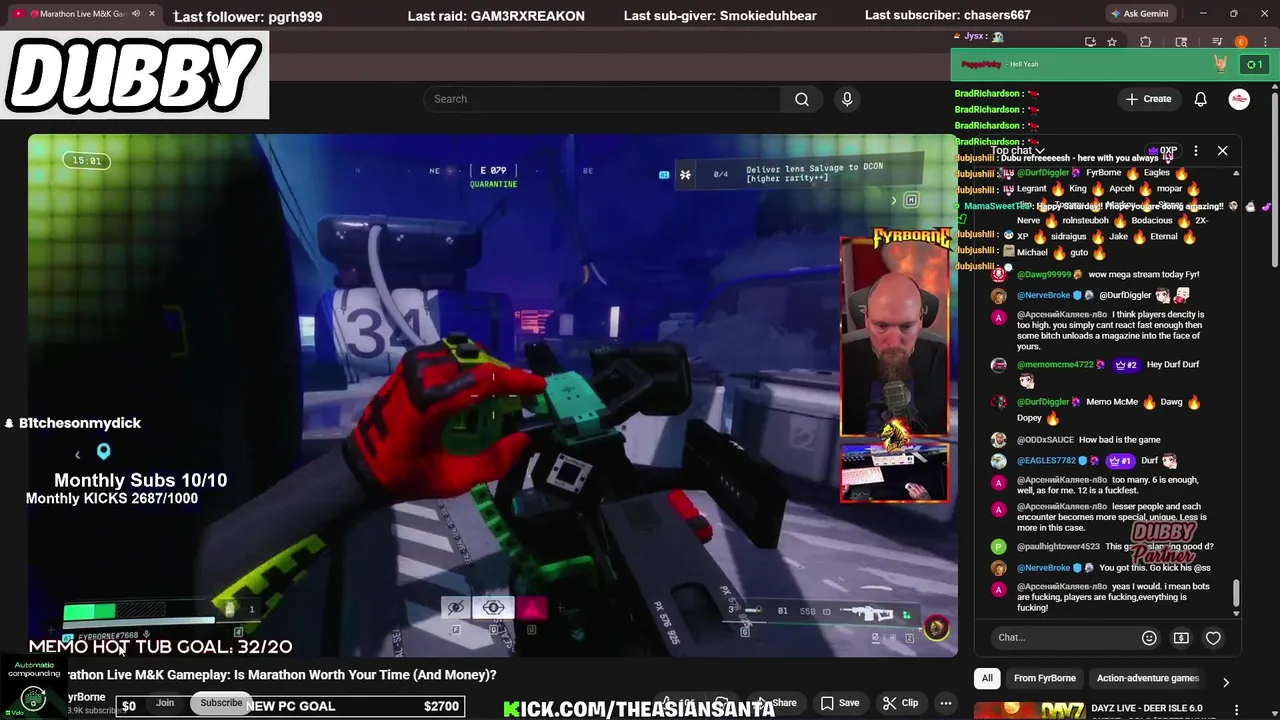1280x720 pixels.
Task: Click the install app icon in address bar
Action: coord(1090,42)
